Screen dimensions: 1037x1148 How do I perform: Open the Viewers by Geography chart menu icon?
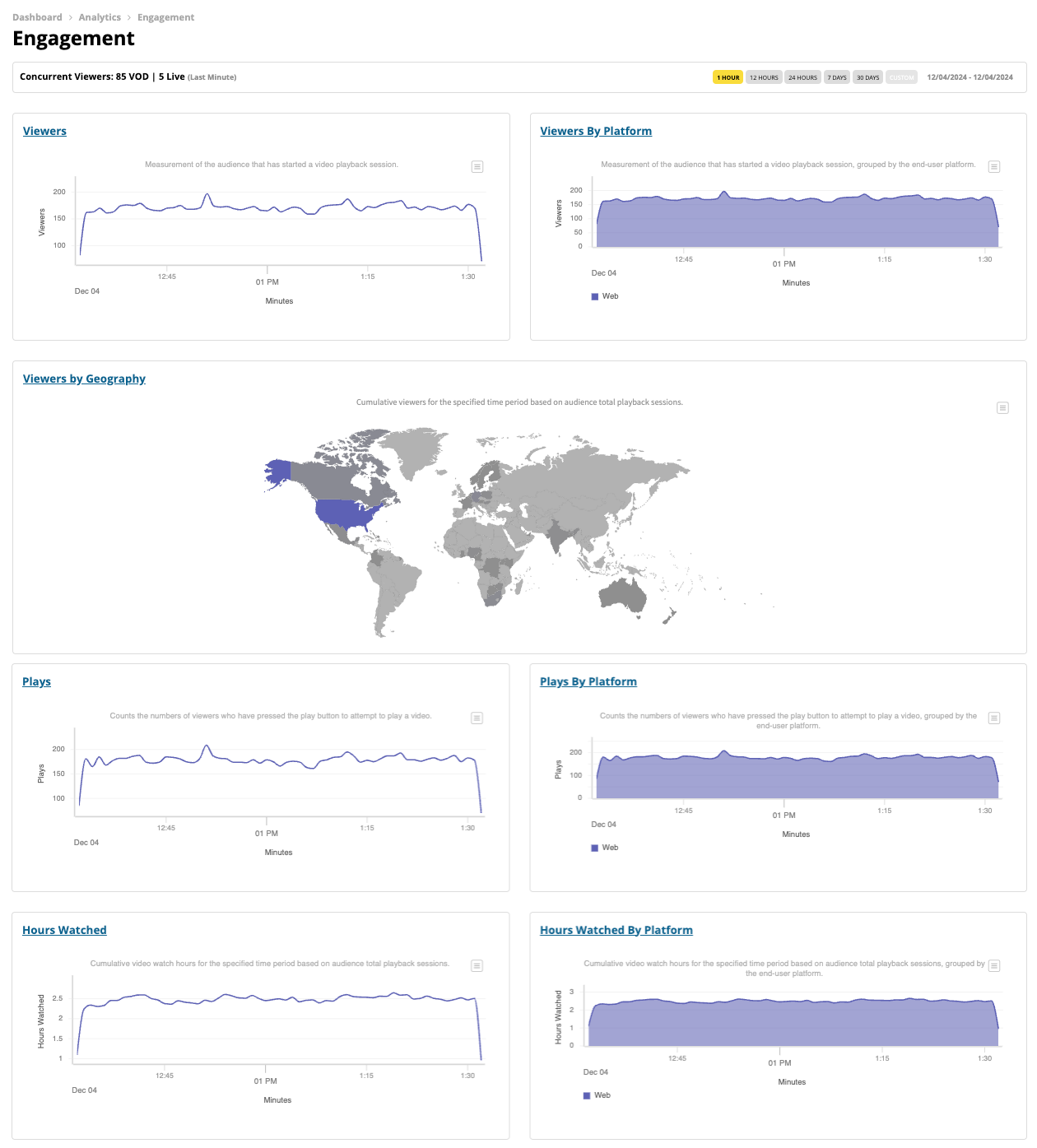click(x=1002, y=408)
